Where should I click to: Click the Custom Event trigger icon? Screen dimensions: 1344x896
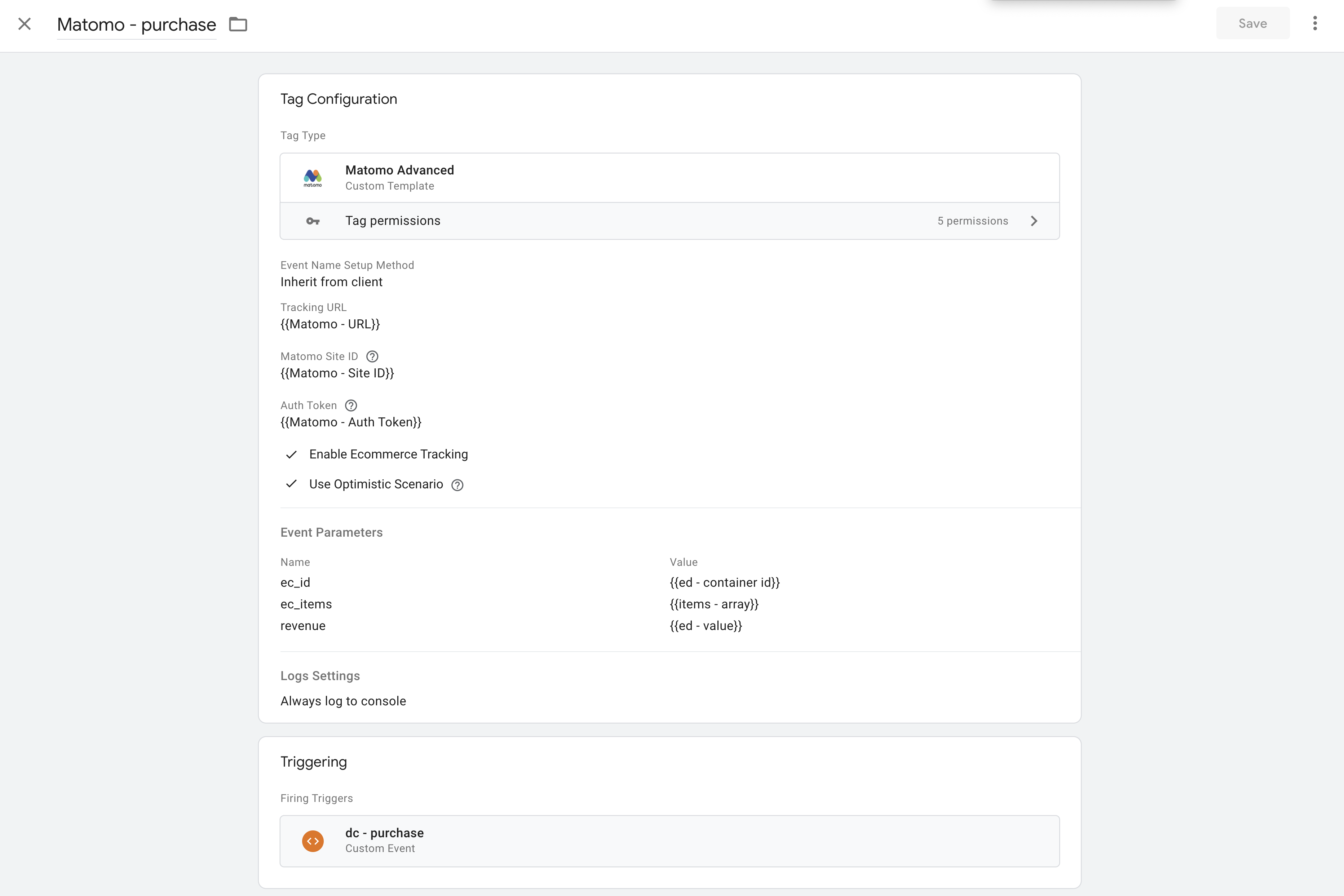point(313,840)
